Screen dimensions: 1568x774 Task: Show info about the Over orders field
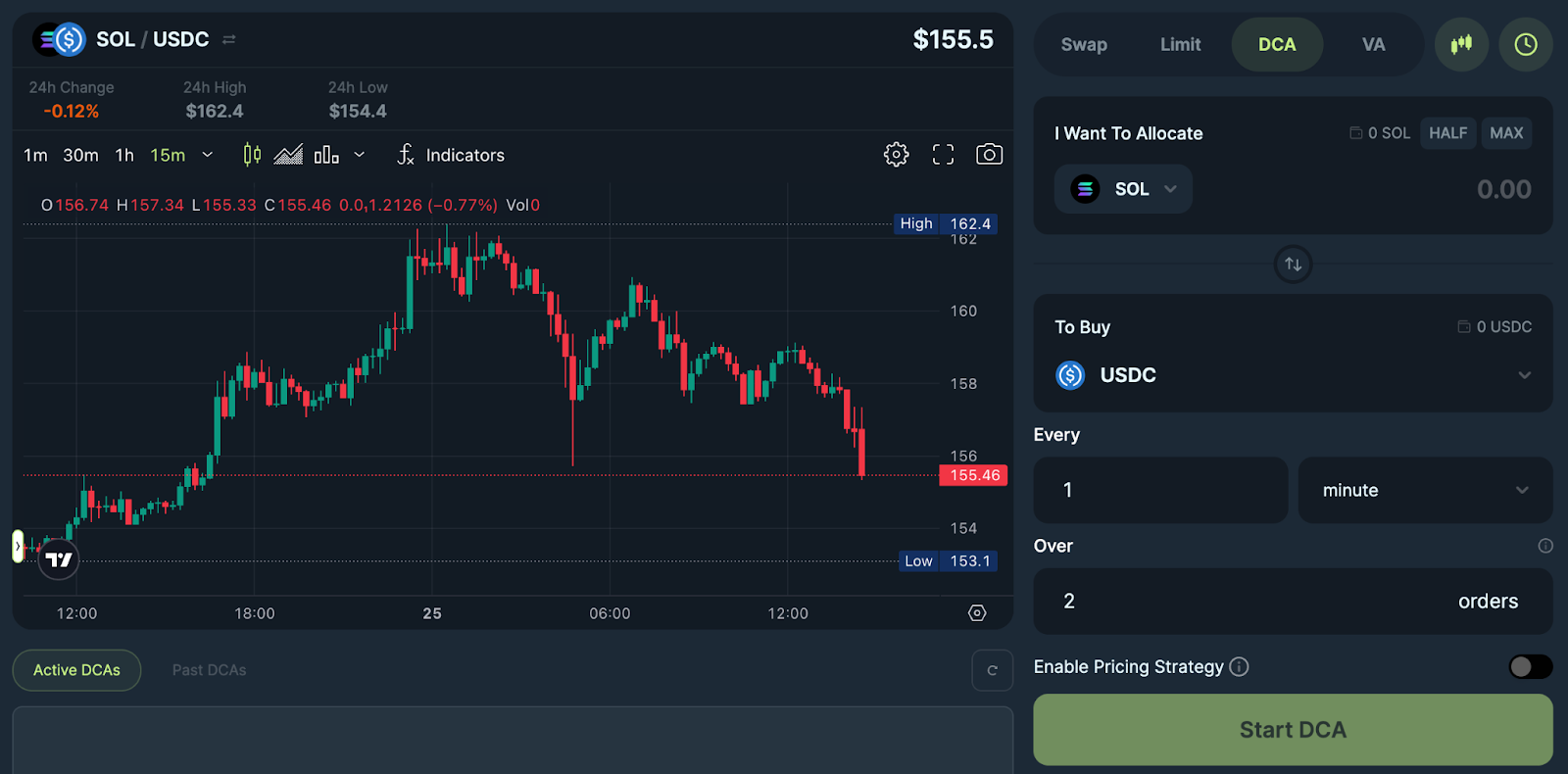[1545, 546]
